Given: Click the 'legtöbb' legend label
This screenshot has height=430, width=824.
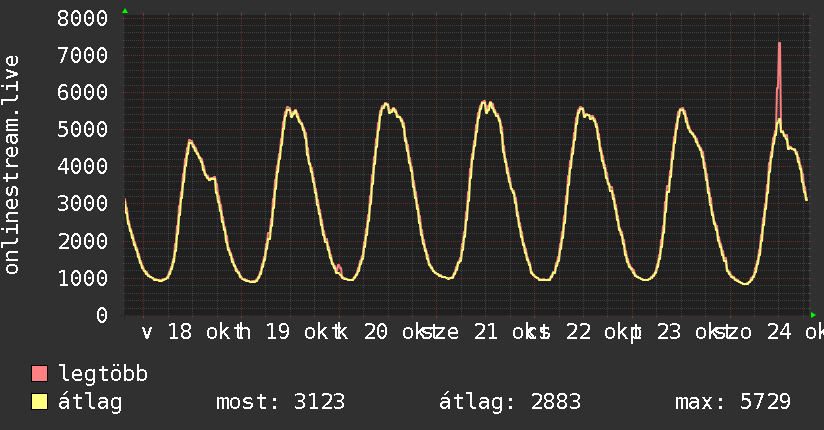Looking at the screenshot, I should (x=103, y=374).
